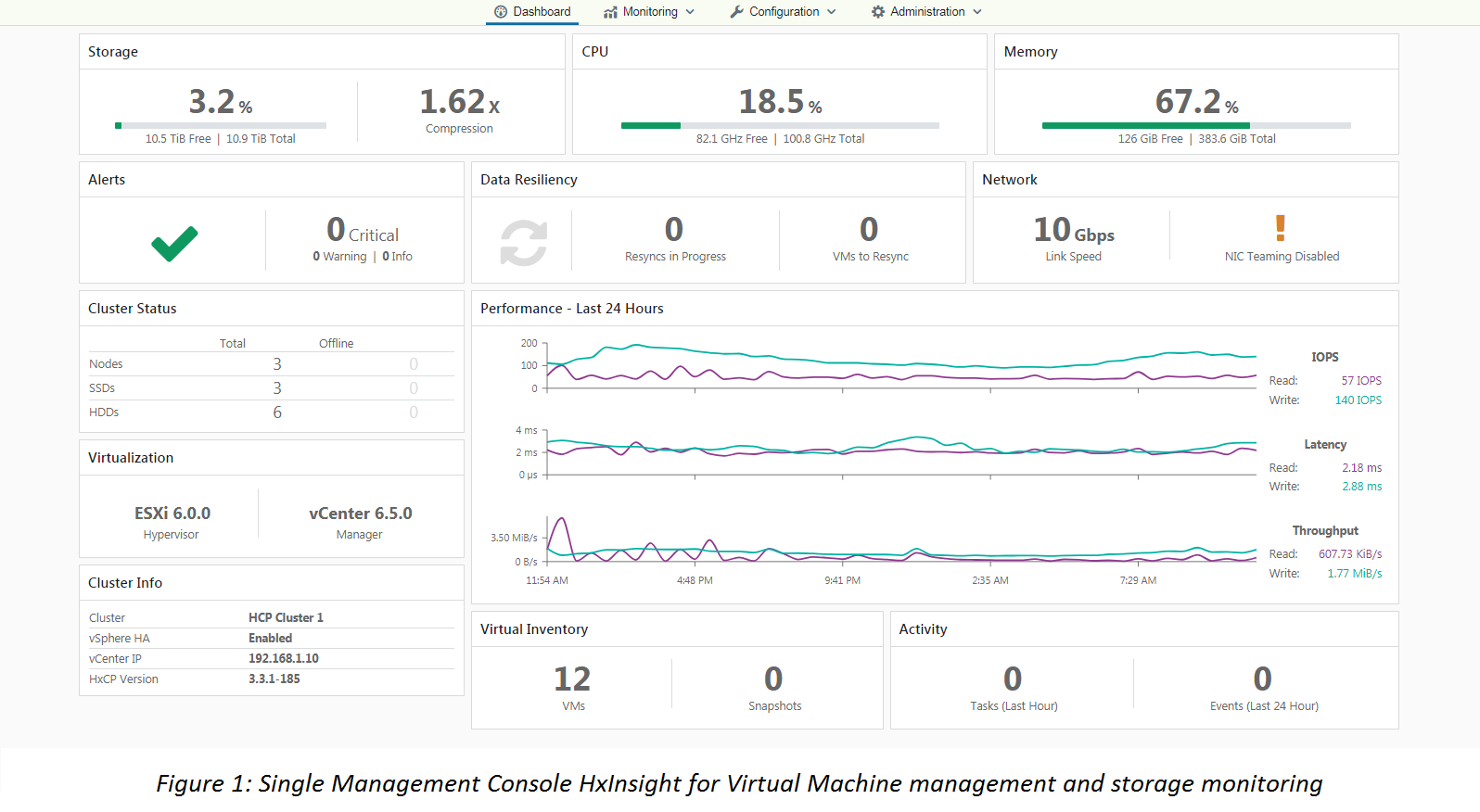This screenshot has width=1480, height=812.
Task: Switch to the Dashboard tab
Action: 542,12
